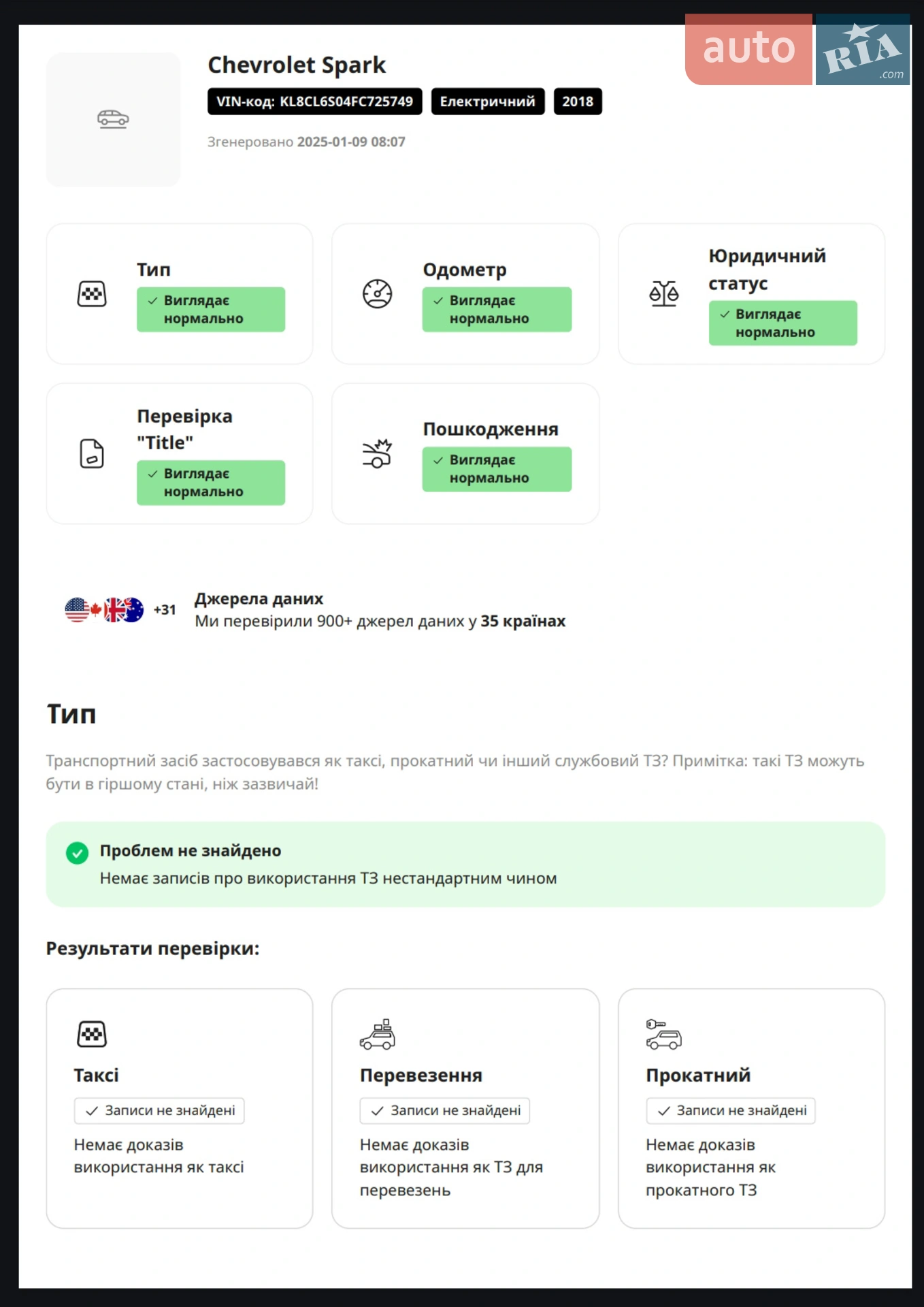Screen dimensions: 924x1307
Task: Click the Title check document icon
Action: click(92, 453)
